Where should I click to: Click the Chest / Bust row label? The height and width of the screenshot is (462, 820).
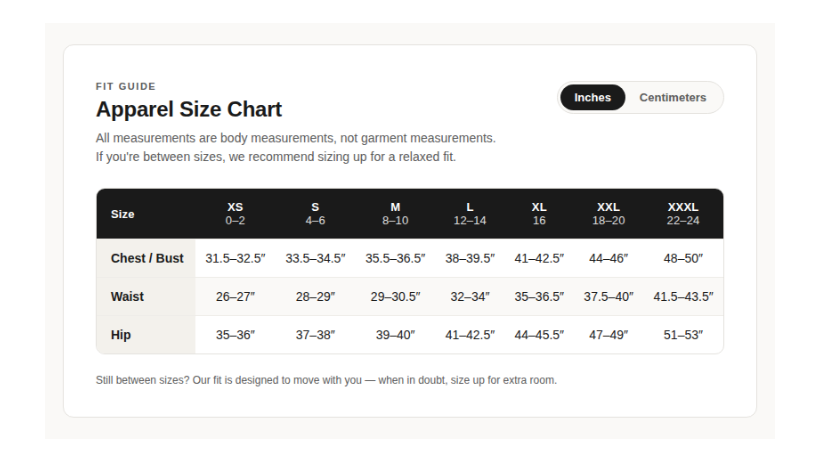coord(146,258)
